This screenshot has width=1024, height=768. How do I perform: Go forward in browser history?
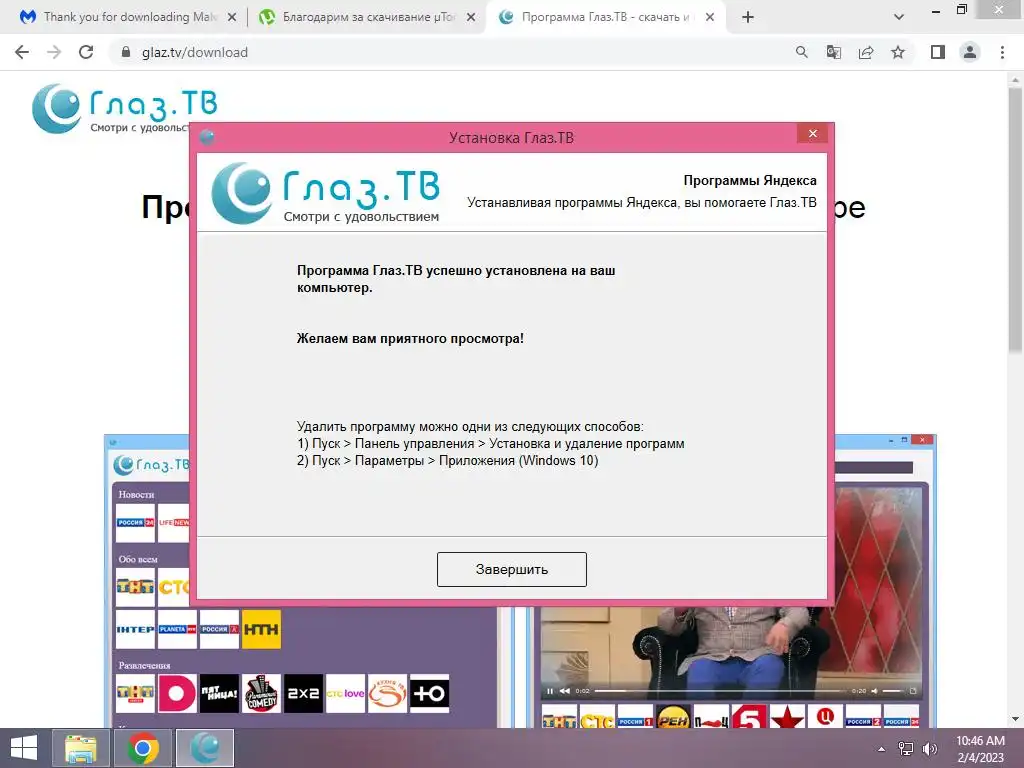pos(54,52)
